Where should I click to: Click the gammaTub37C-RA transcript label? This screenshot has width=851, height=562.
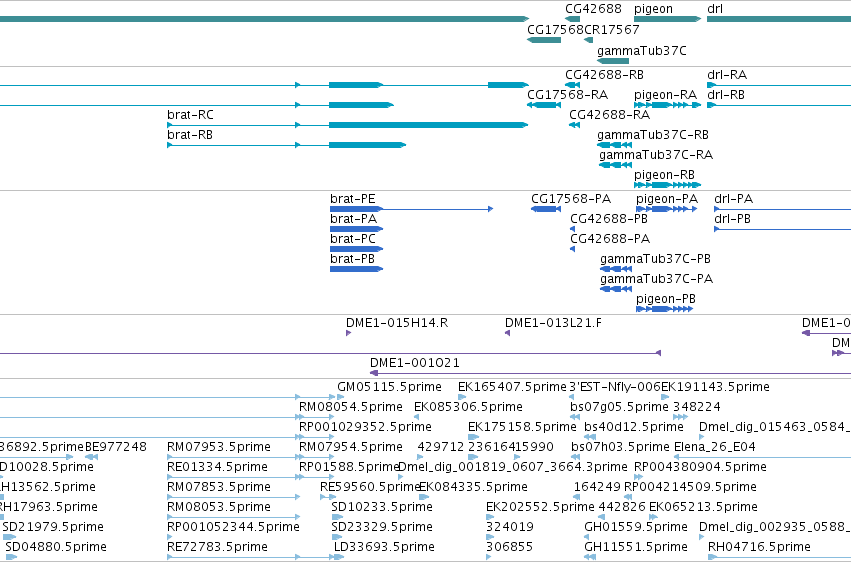(656, 155)
